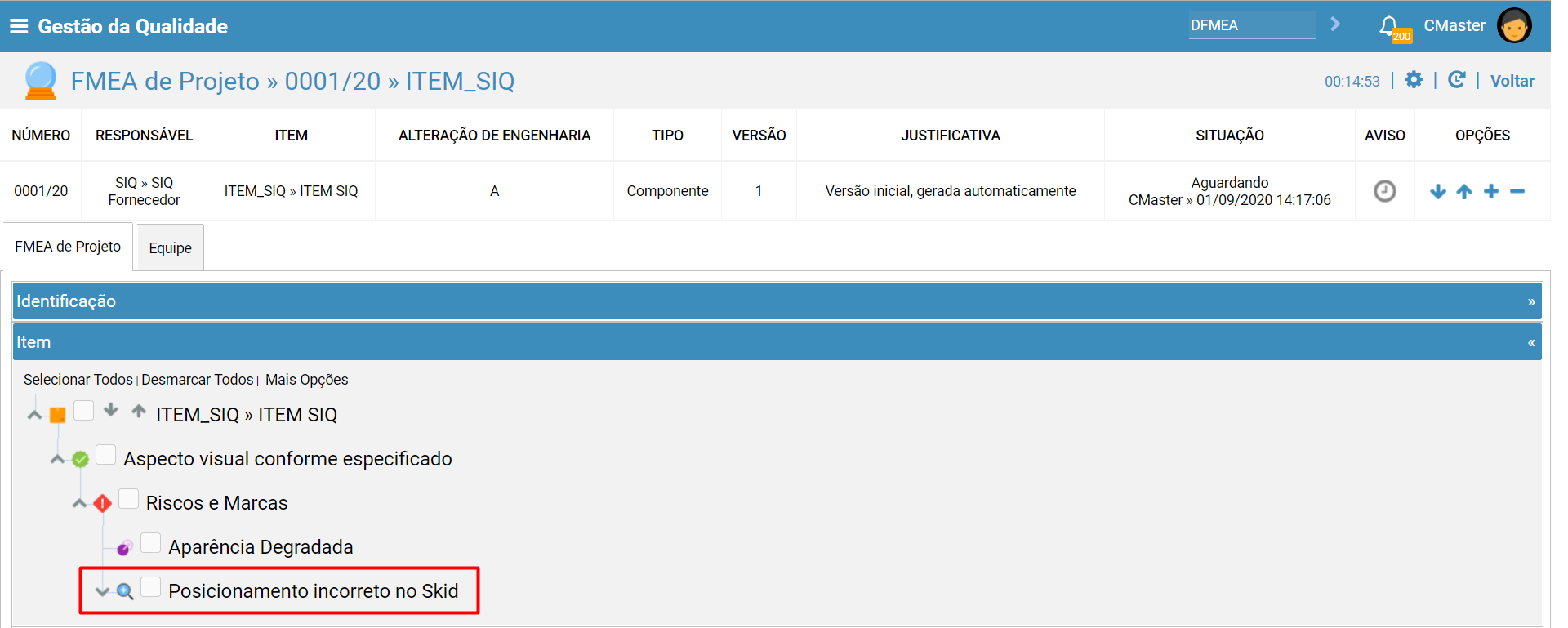Select Posicionamento incorreto no Skid item
The image size is (1568, 628).
coord(314,591)
